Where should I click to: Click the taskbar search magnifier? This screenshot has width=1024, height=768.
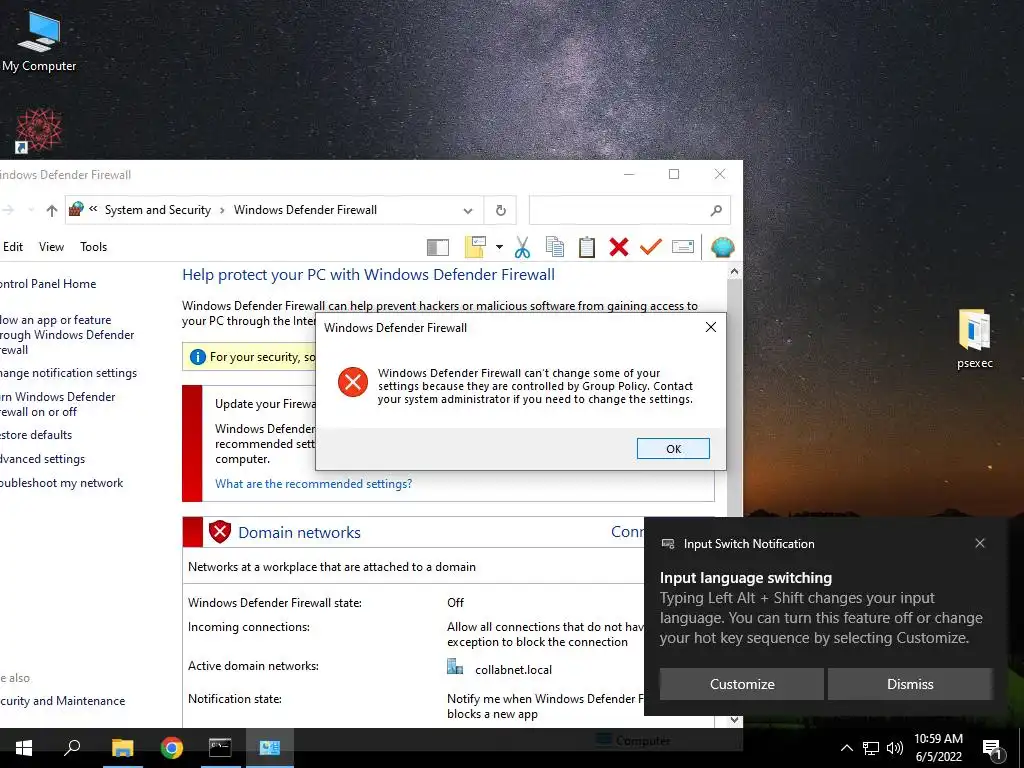coord(72,748)
